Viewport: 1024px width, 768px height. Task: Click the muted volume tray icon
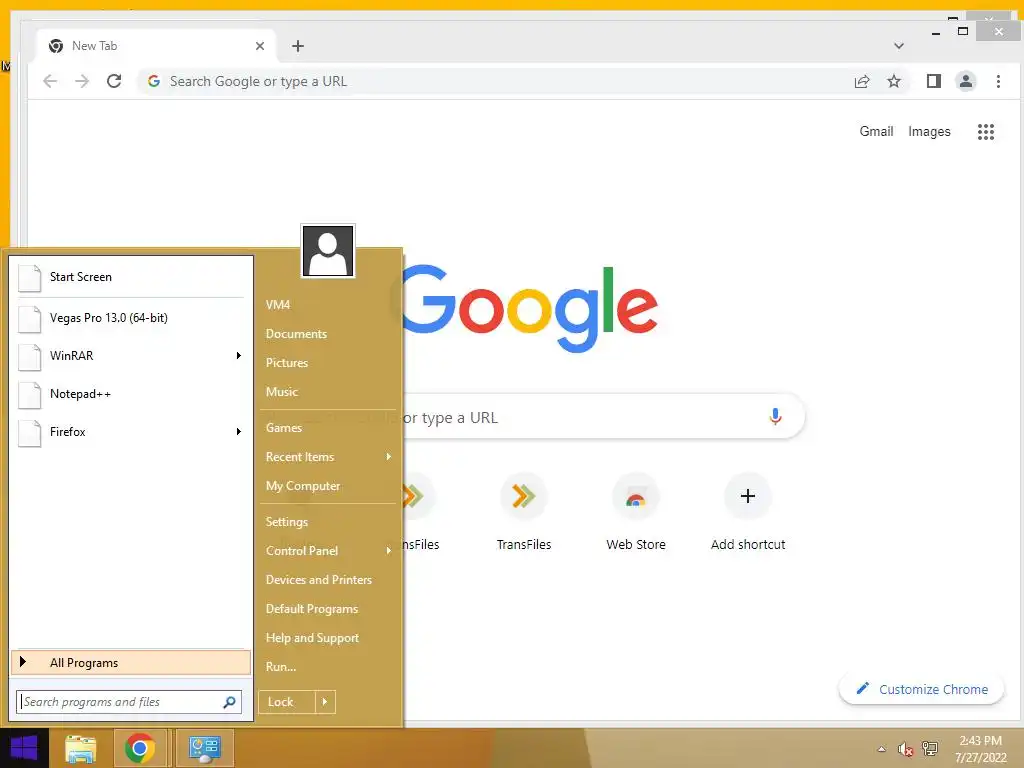pyautogui.click(x=905, y=749)
